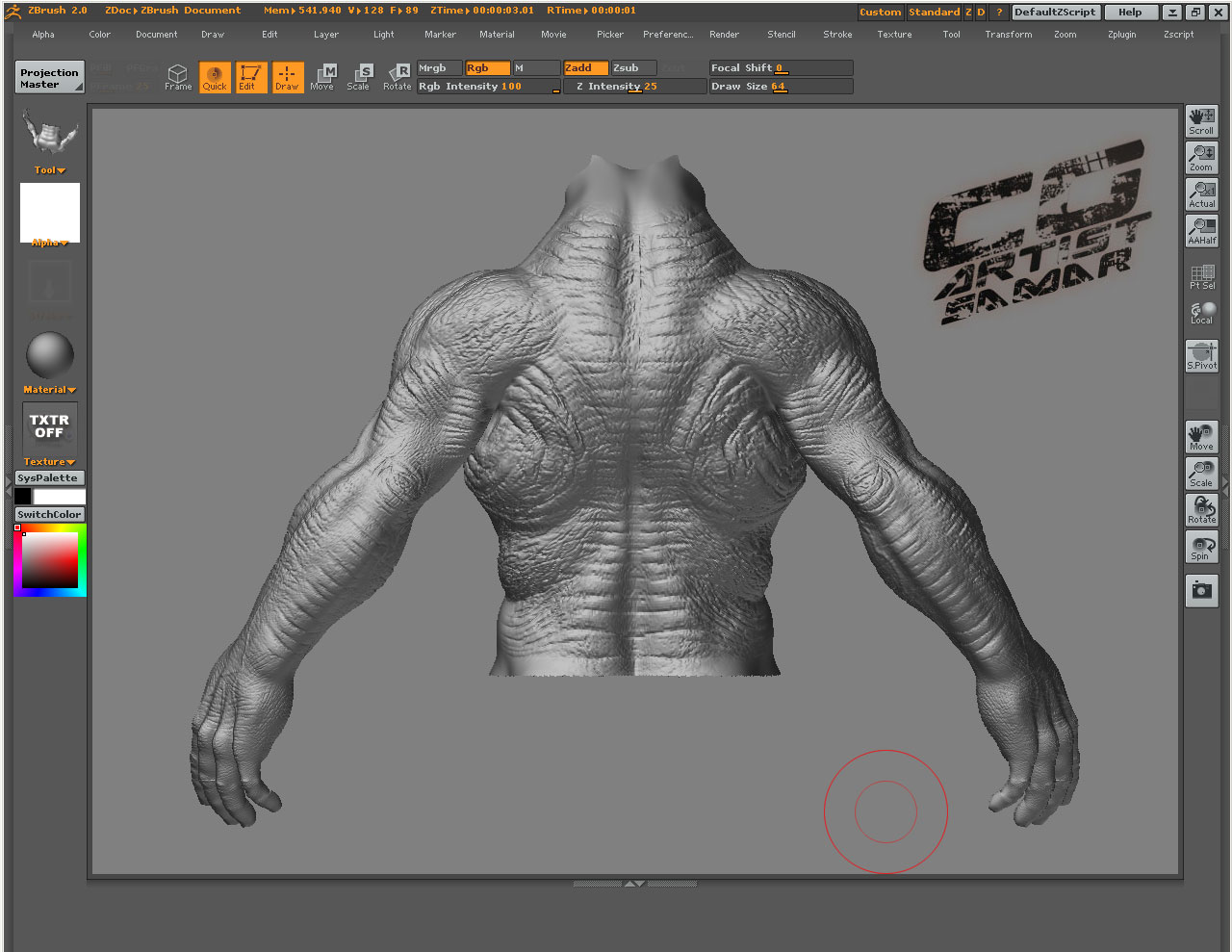Open the Material selector dropdown
Image resolution: width=1232 pixels, height=952 pixels.
pos(50,390)
